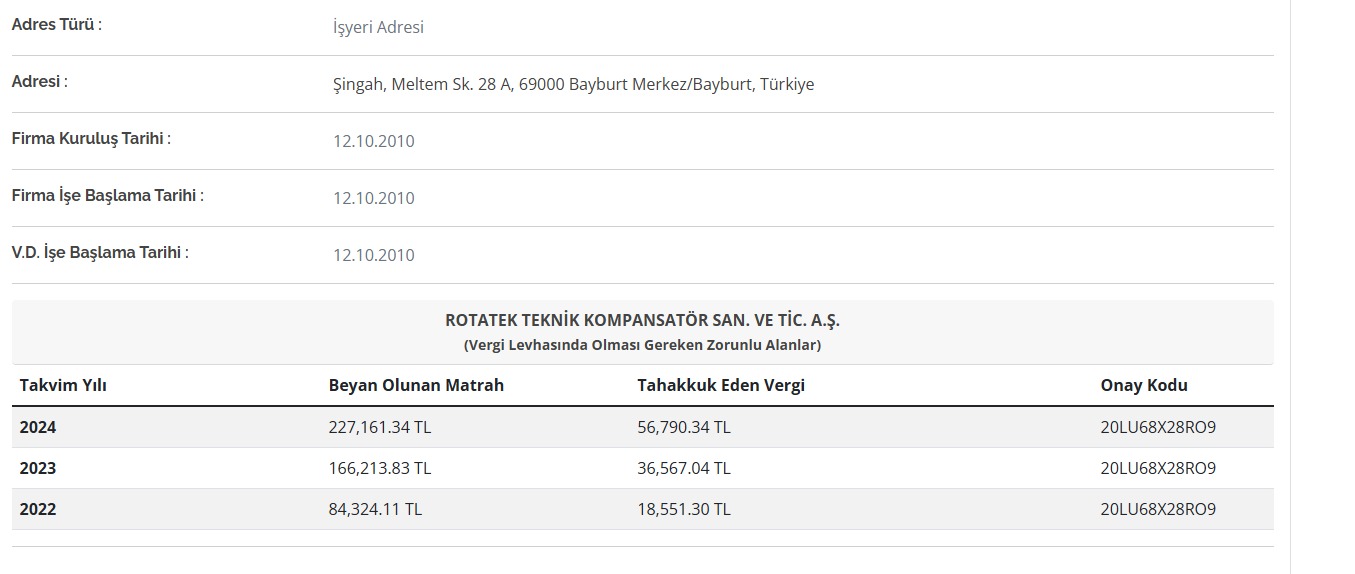
Task: Click the 36,567.04 TL tax amount
Action: point(683,468)
